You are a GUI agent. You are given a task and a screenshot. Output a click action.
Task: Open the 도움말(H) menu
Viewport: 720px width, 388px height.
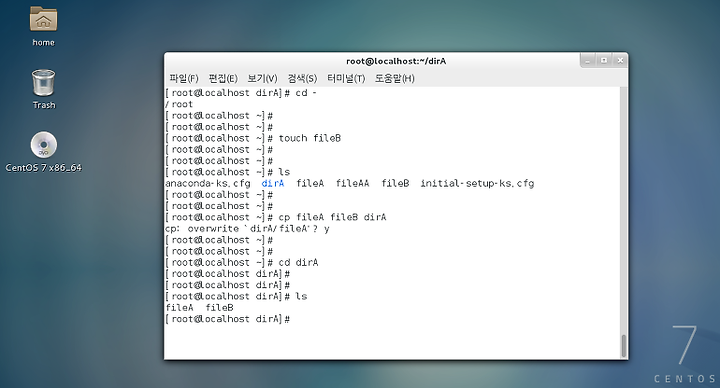point(394,79)
